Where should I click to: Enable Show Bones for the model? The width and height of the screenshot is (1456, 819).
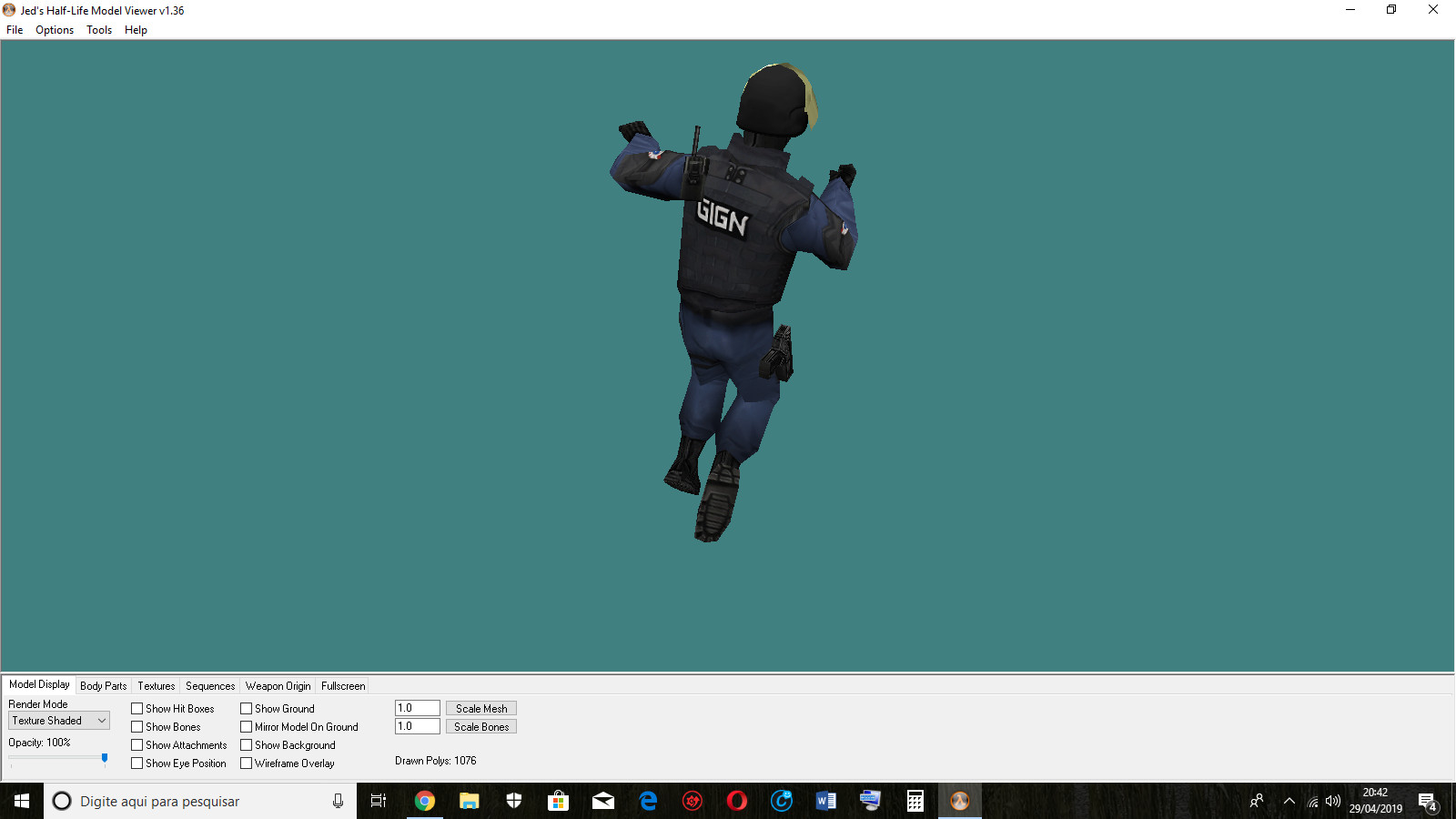136,726
